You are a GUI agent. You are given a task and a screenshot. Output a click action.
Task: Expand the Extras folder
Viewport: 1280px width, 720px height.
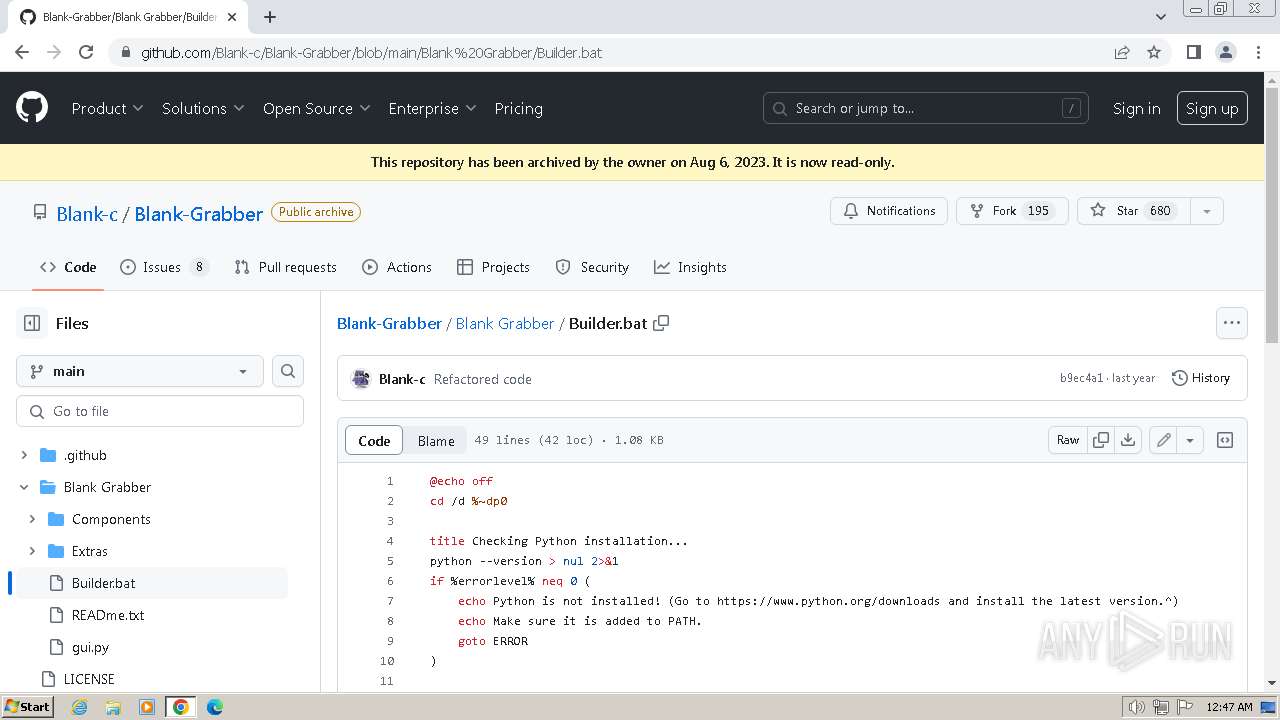[x=32, y=551]
